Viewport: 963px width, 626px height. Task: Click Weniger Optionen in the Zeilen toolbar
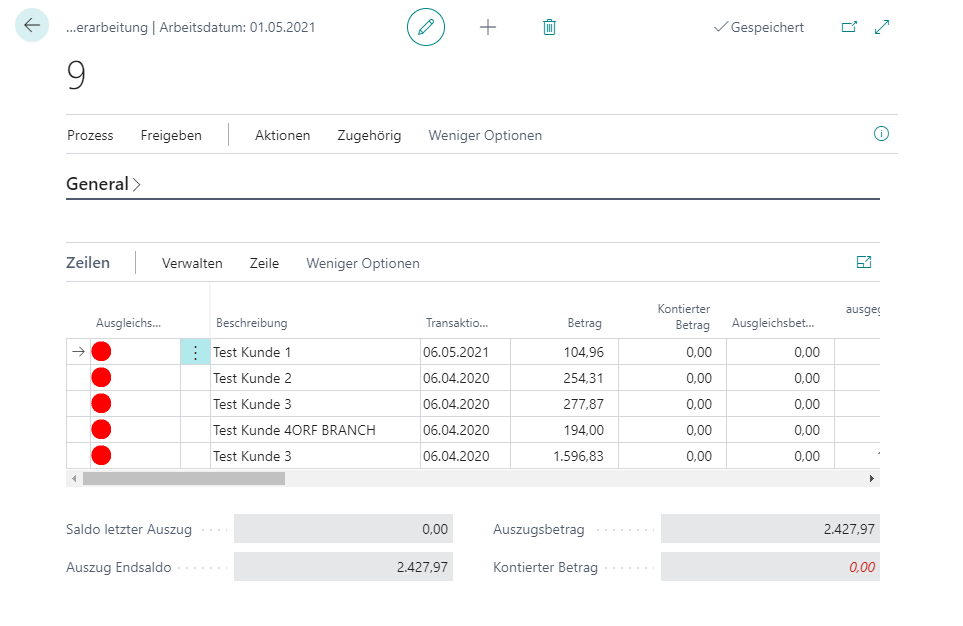[x=363, y=263]
